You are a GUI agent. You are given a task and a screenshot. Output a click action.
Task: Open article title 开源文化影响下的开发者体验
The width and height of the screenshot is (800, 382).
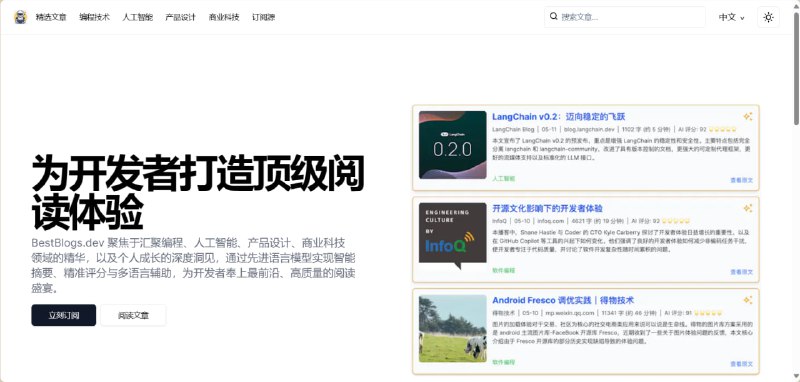click(547, 208)
